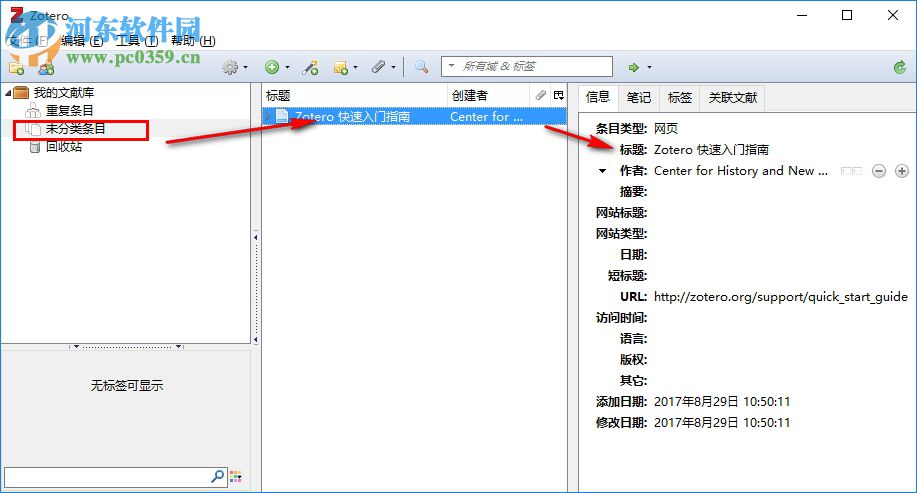917x493 pixels.
Task: Expand the Zotero 快速入门指南 item row
Action: (268, 117)
